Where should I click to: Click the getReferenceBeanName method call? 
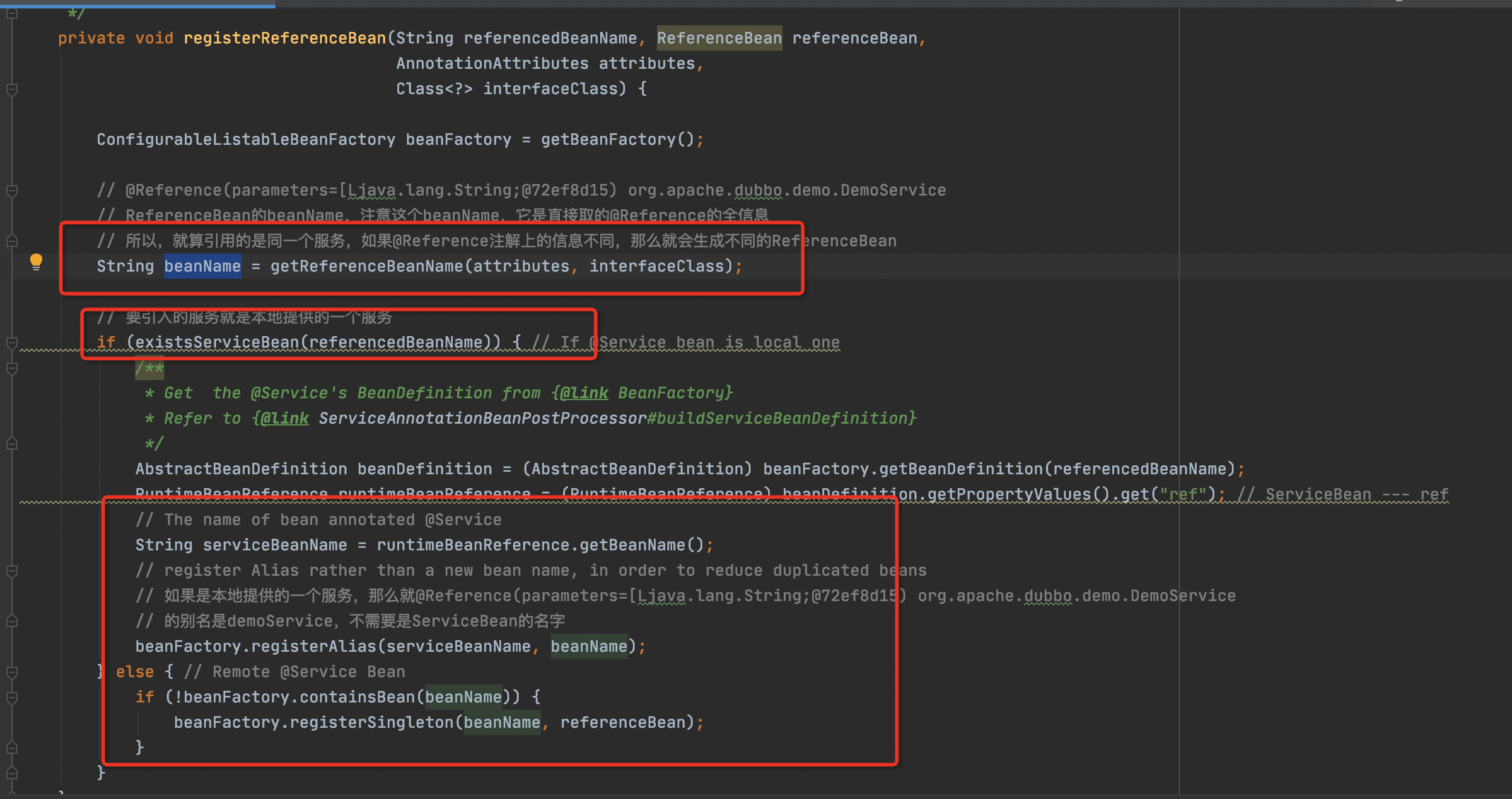click(x=367, y=266)
